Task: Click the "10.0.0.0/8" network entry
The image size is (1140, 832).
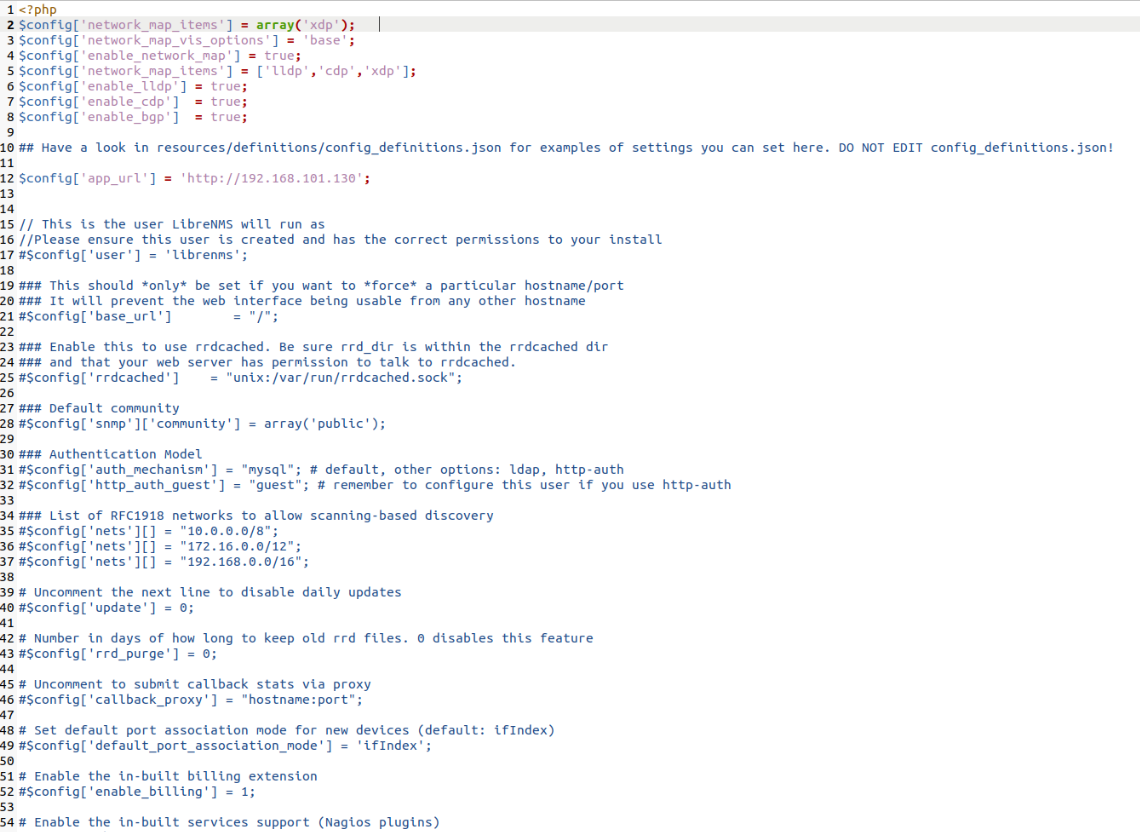Action: click(225, 531)
